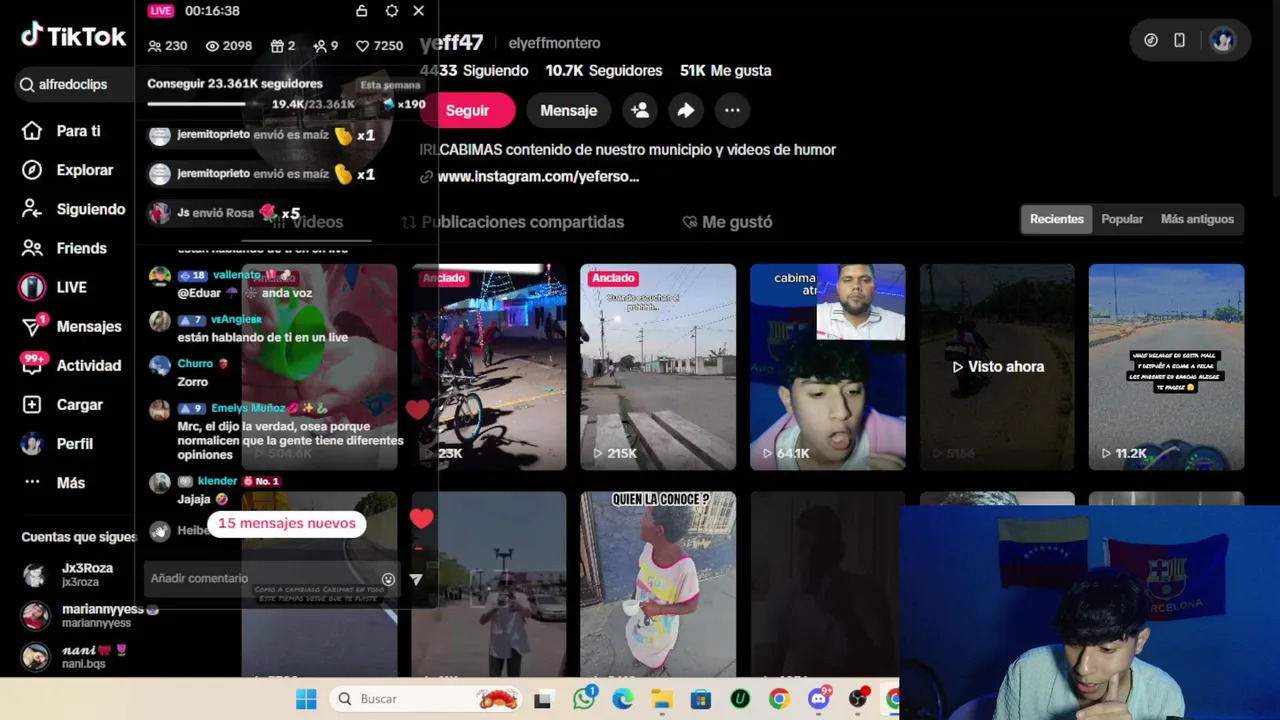Open WhatsApp from taskbar
Screen dimensions: 1280x720
point(584,699)
